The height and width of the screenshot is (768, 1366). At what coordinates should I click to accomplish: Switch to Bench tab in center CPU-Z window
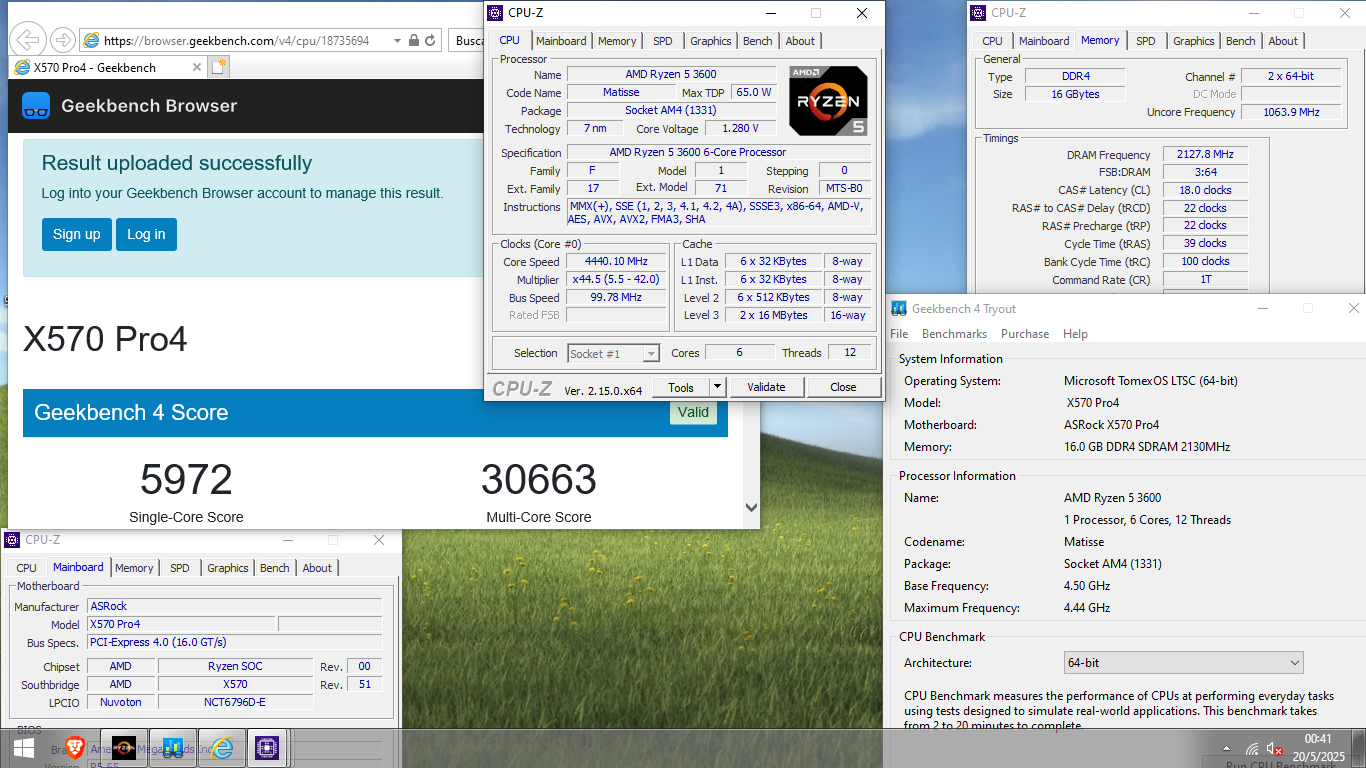[x=758, y=41]
